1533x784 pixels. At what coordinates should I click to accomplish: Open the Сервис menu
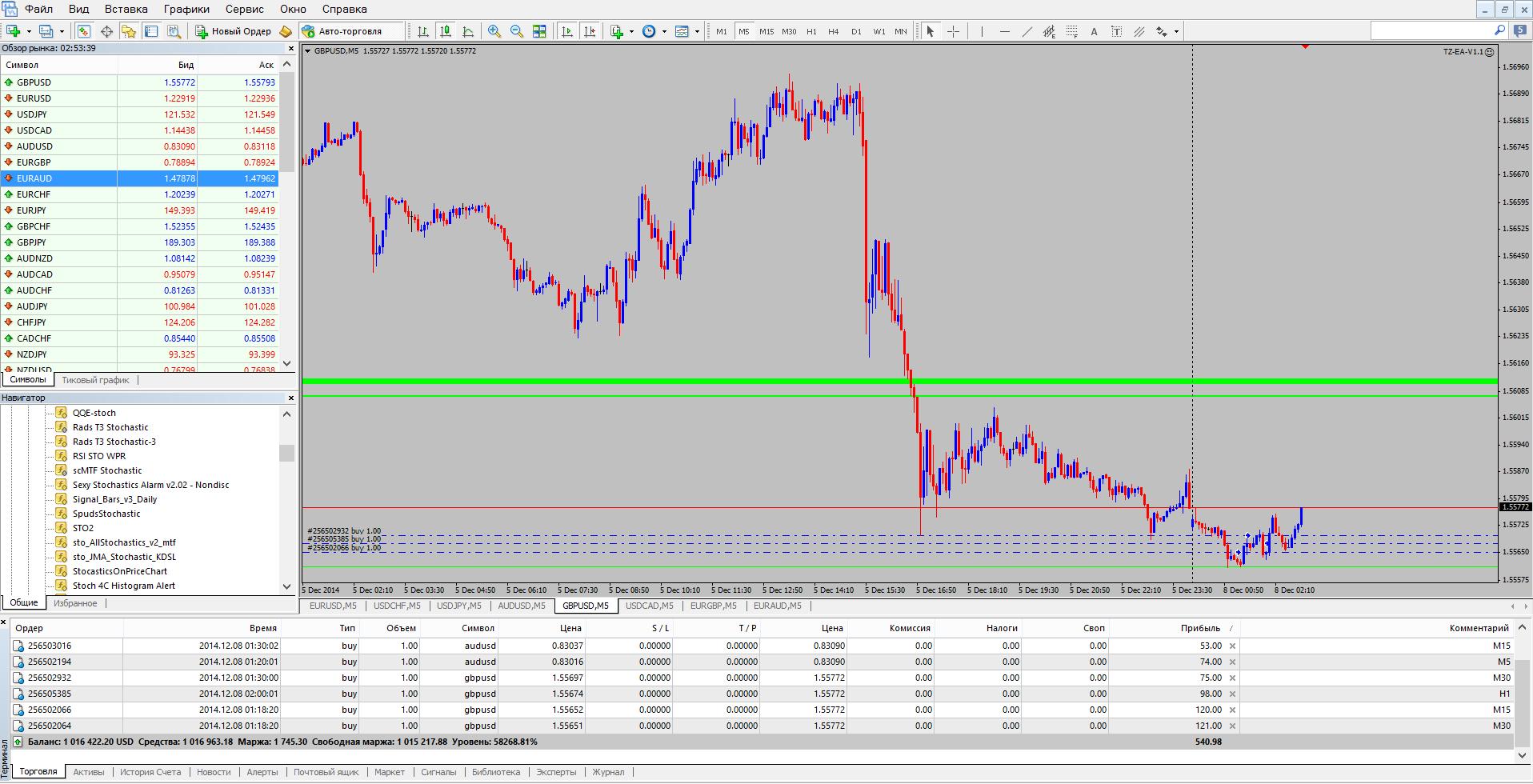tap(245, 9)
